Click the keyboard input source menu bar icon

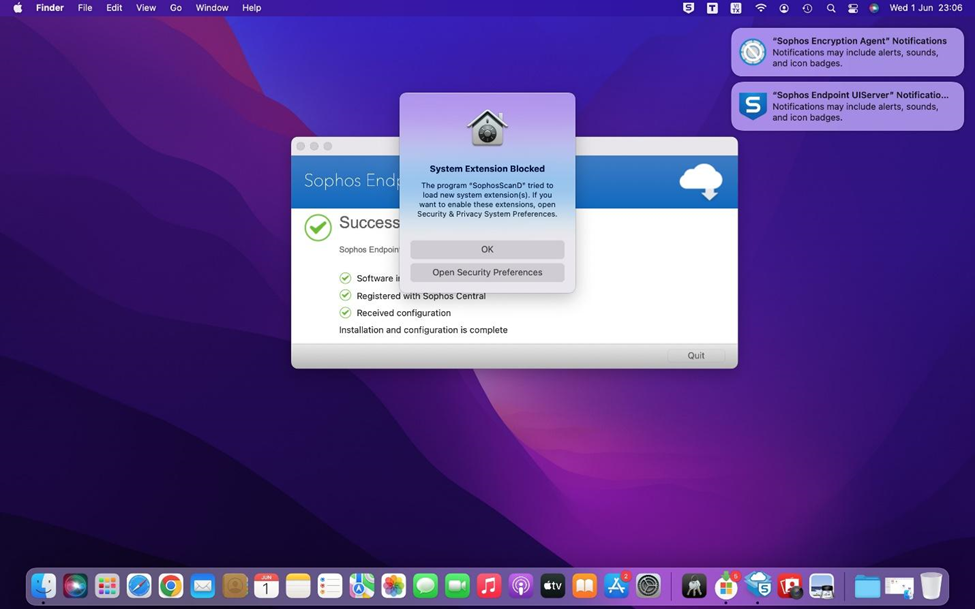tap(736, 8)
